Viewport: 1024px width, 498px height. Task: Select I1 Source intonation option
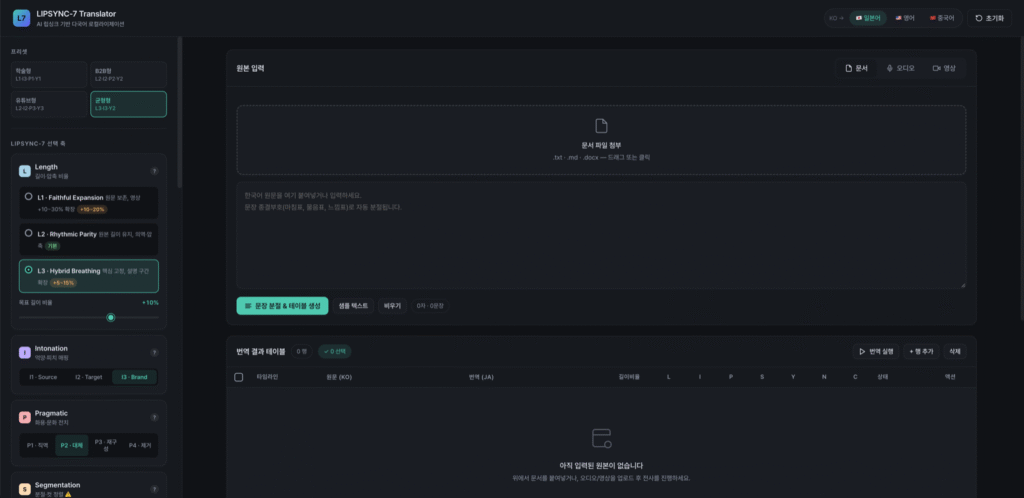pos(42,377)
